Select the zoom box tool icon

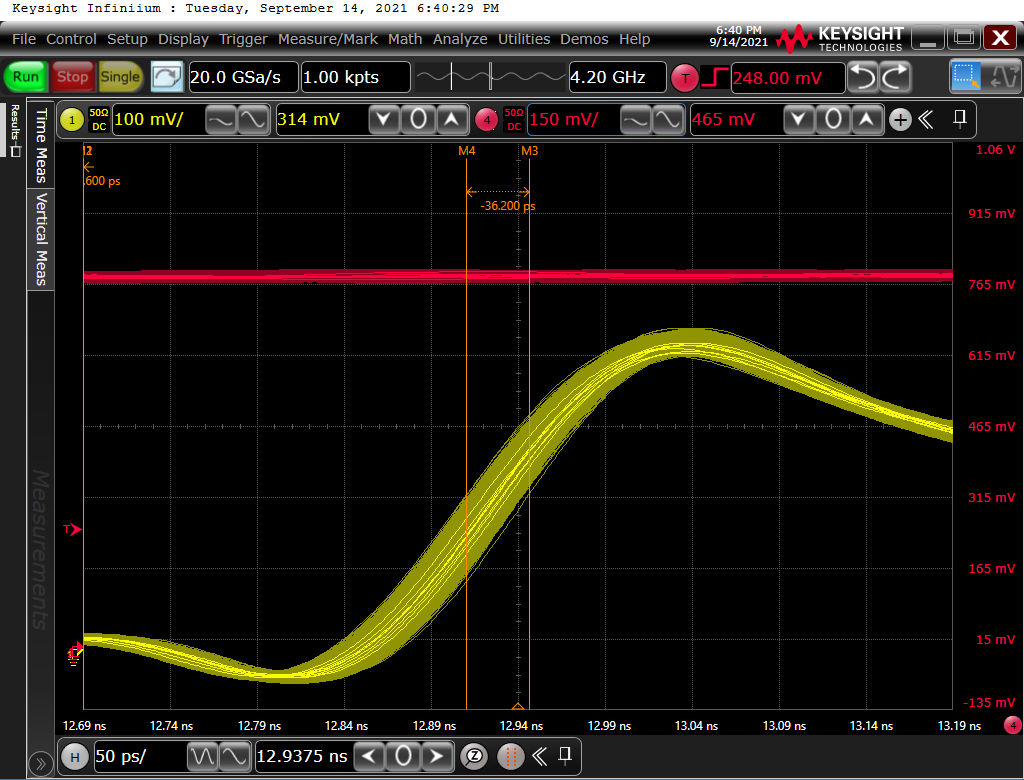click(x=966, y=77)
